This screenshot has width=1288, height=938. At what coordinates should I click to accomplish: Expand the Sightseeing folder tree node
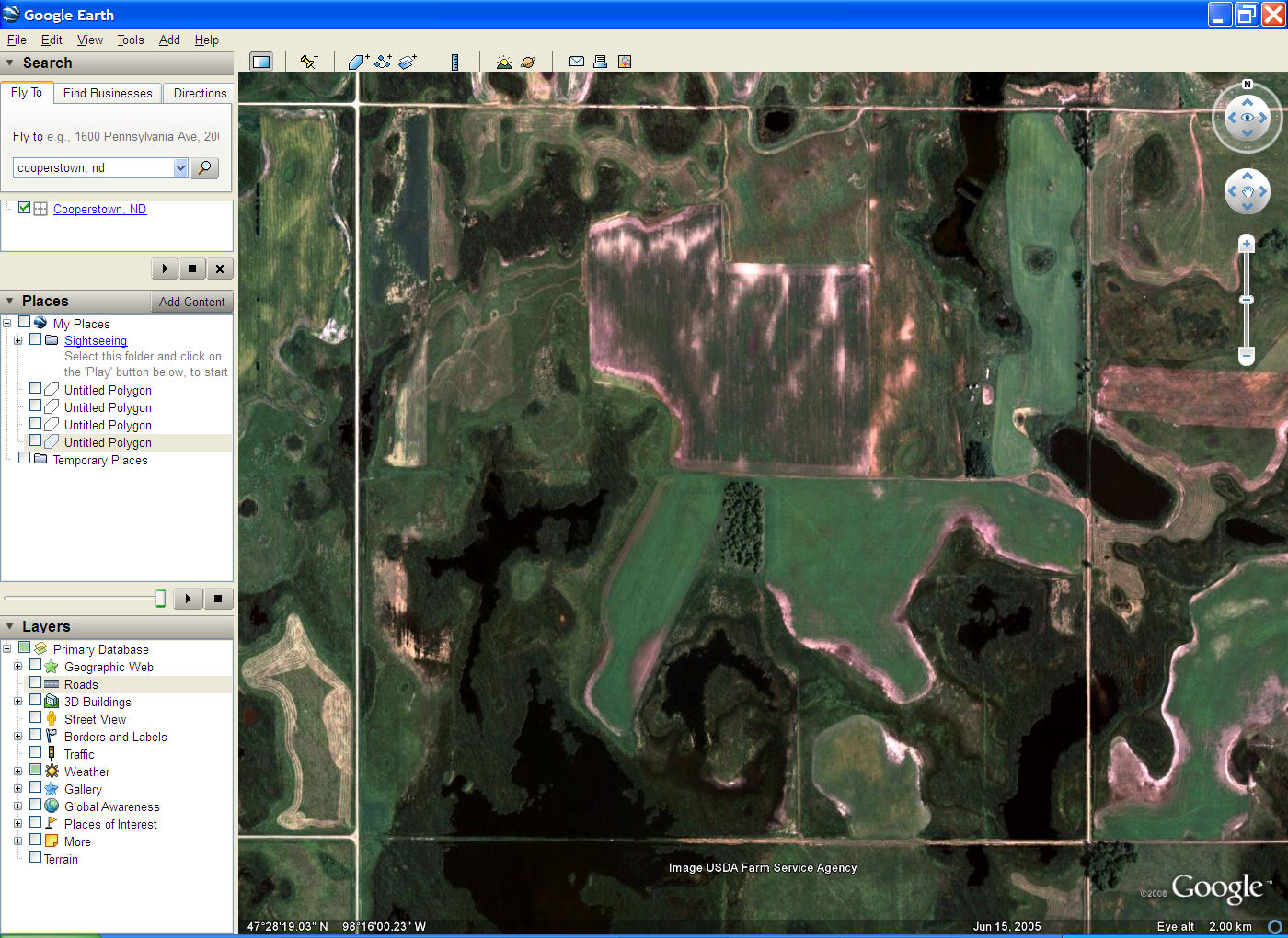click(17, 340)
